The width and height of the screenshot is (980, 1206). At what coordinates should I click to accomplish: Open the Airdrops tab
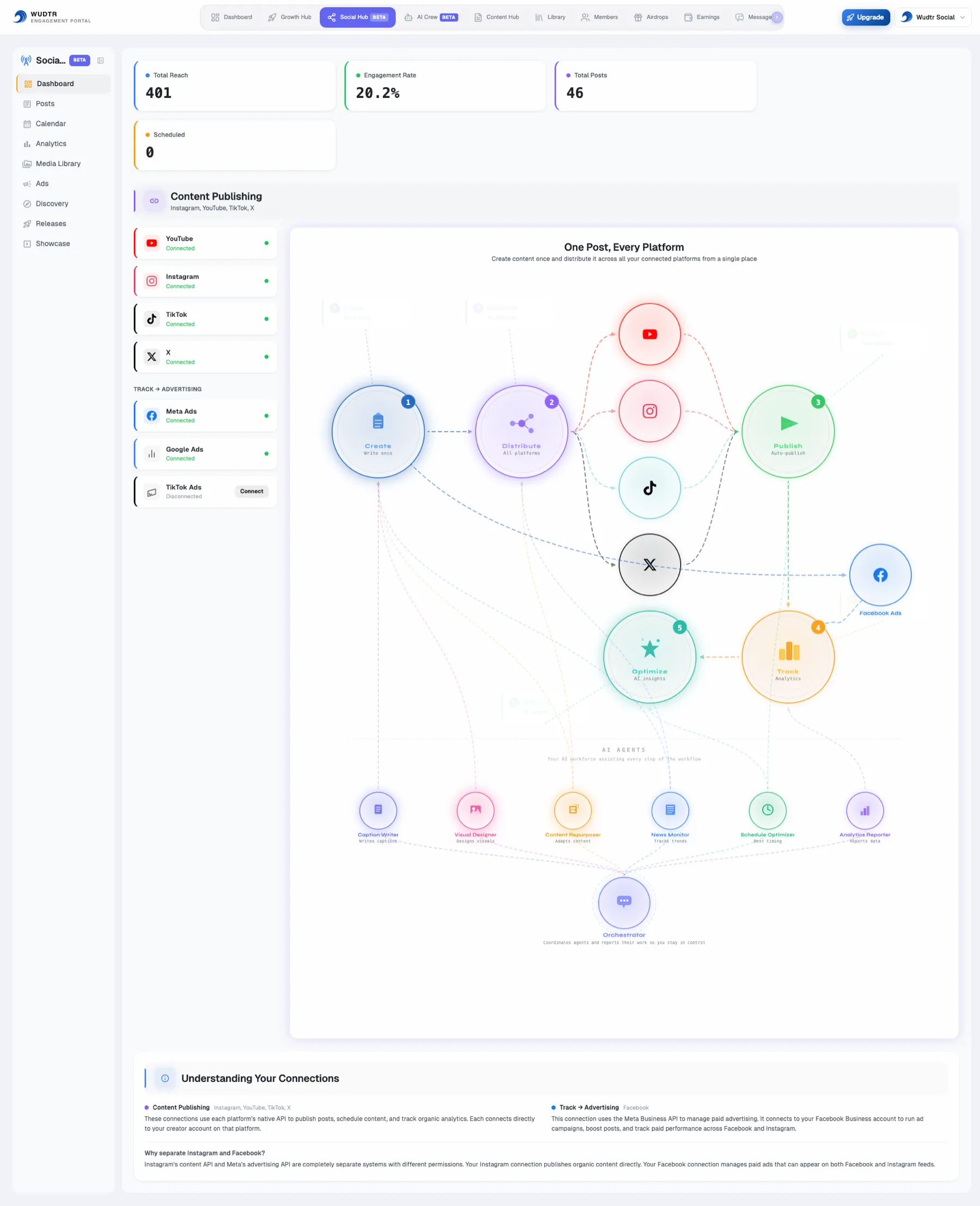tap(651, 17)
